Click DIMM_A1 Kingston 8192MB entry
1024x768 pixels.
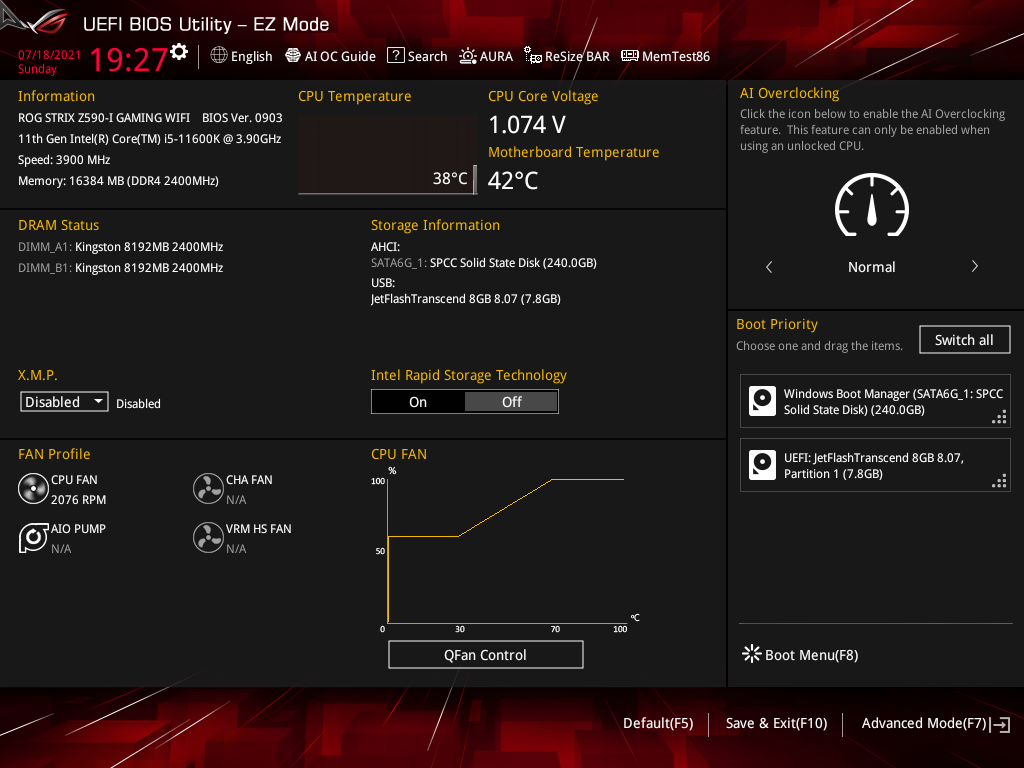tap(120, 247)
